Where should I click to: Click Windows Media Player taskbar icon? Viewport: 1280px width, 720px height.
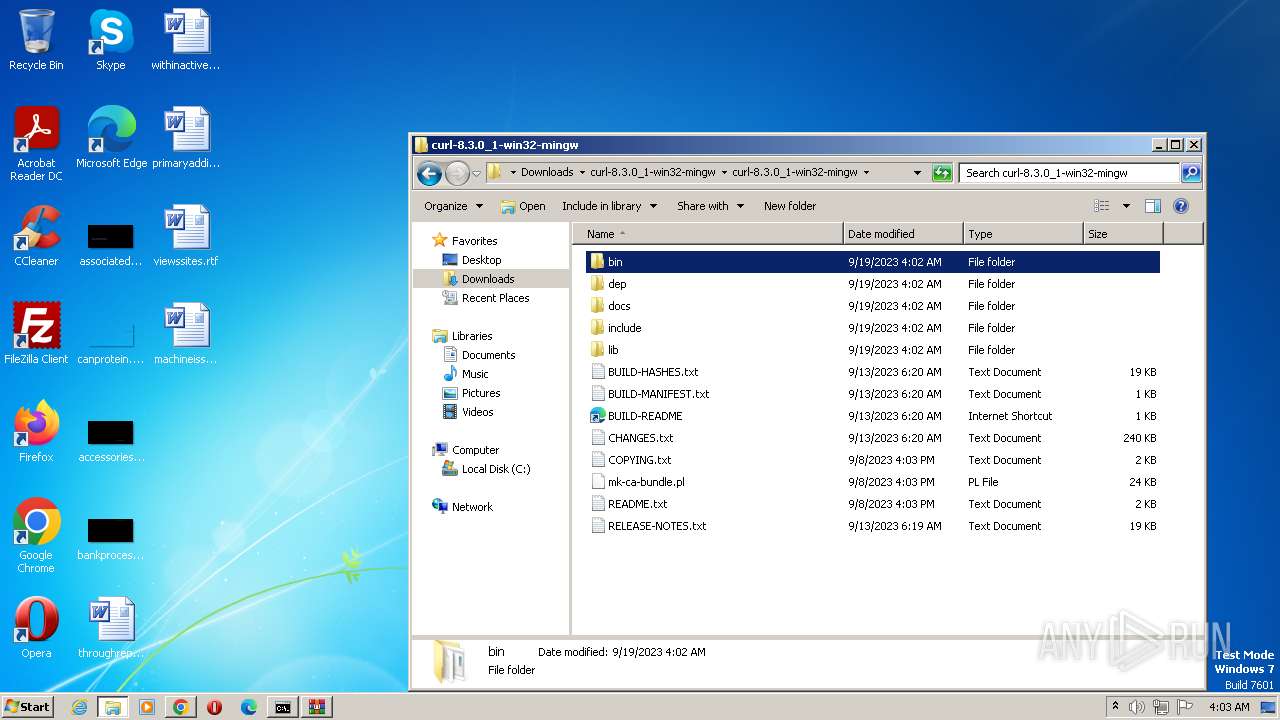[x=147, y=707]
